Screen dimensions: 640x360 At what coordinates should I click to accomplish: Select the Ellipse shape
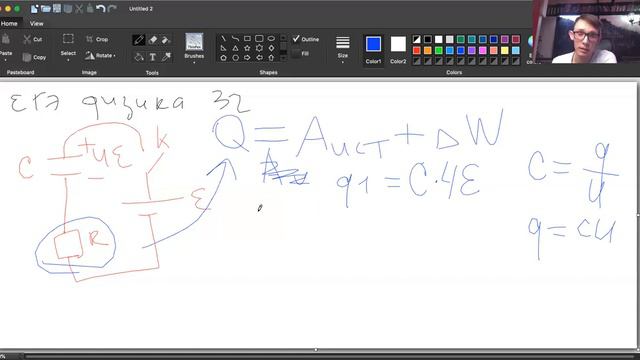pyautogui.click(x=271, y=38)
